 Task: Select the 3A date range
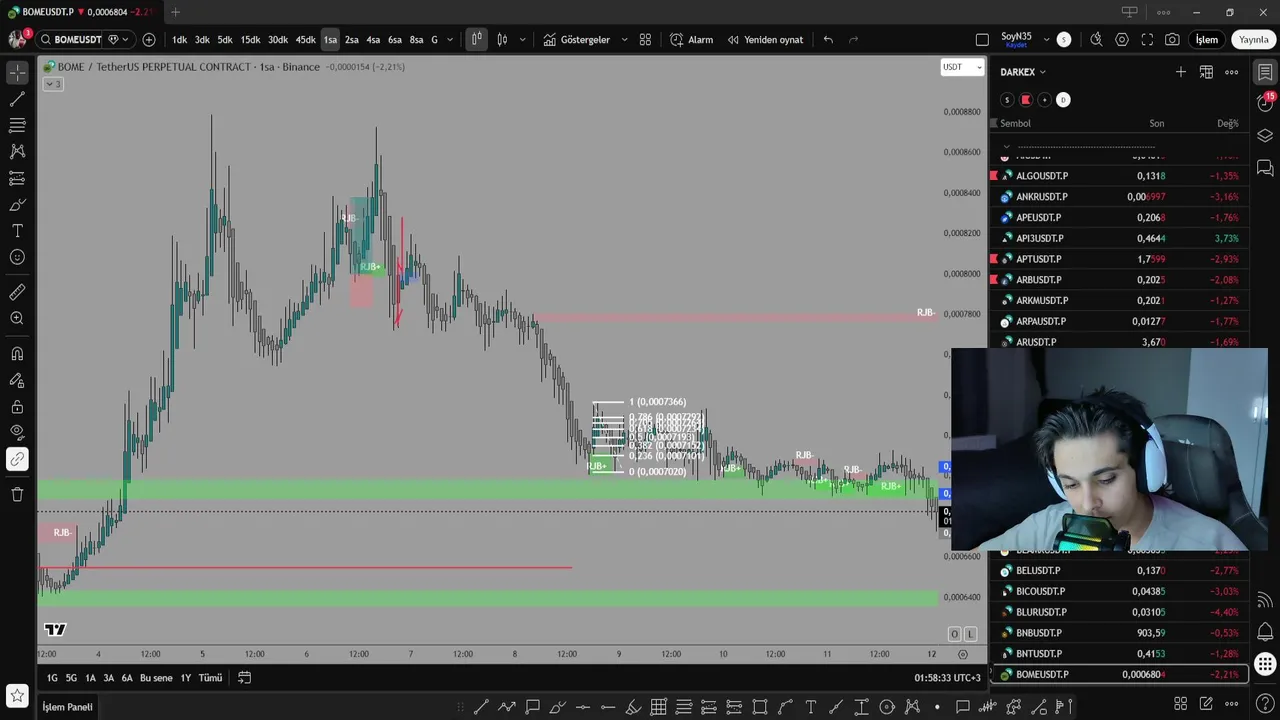point(109,678)
